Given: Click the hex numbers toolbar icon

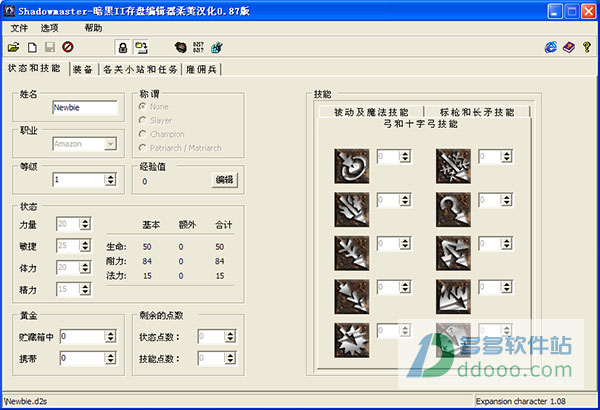Looking at the screenshot, I should click(x=198, y=47).
